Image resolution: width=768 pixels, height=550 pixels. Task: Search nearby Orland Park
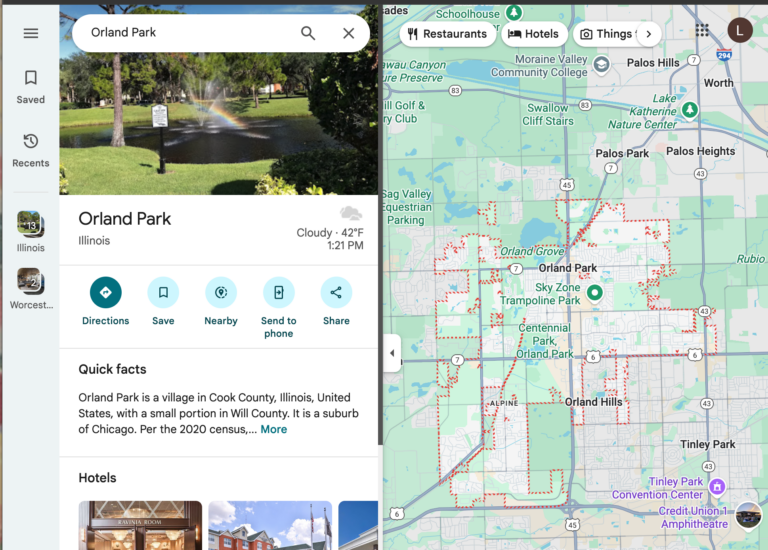221,293
